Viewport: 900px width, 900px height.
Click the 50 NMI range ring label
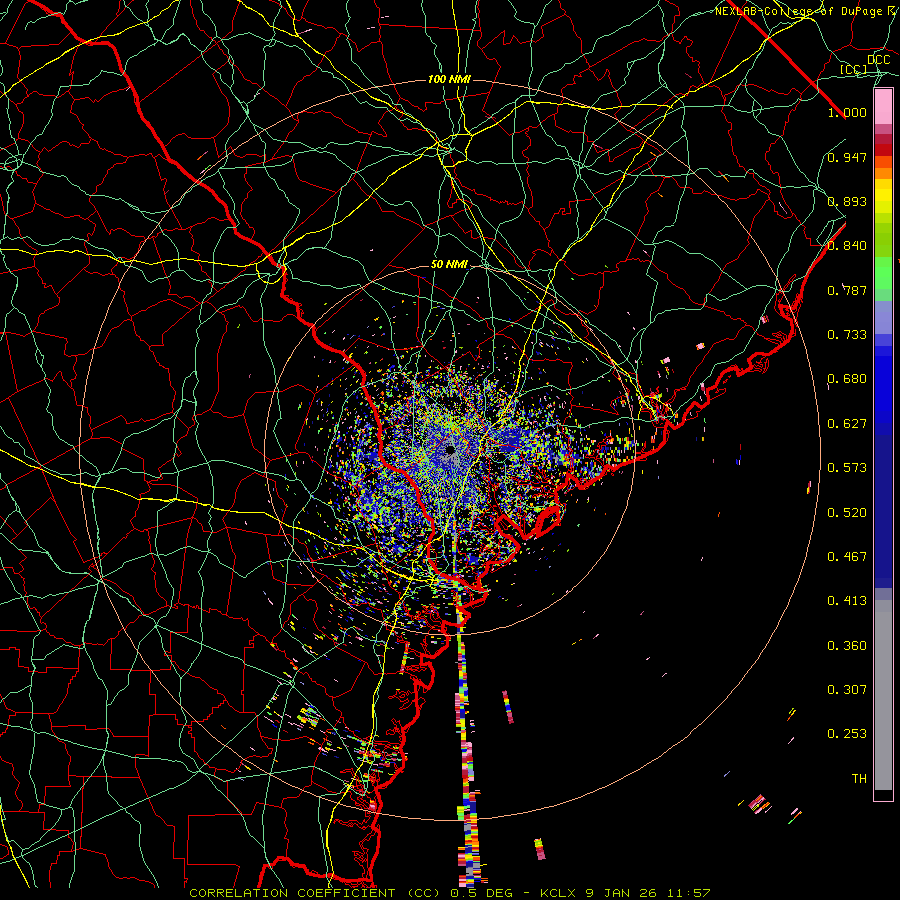tap(449, 265)
